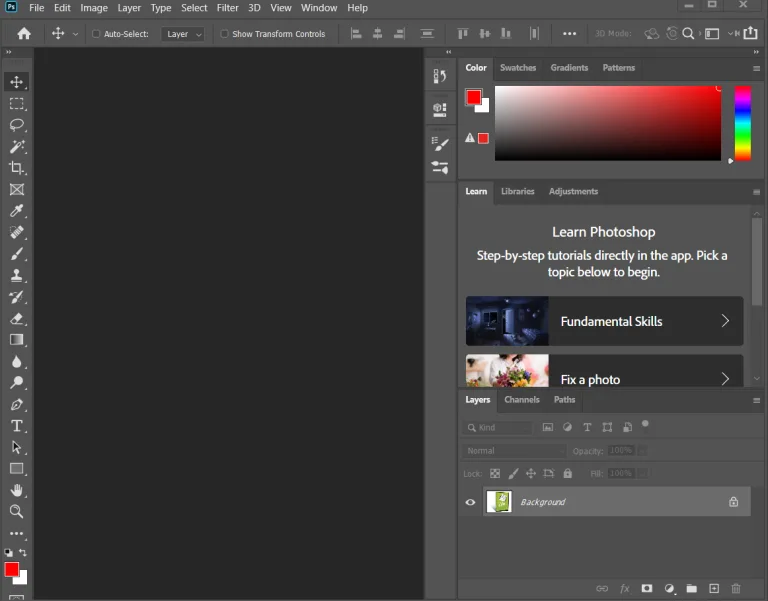Viewport: 768px width, 601px height.
Task: Toggle pixel layer filter in Layers panel
Action: (x=548, y=428)
